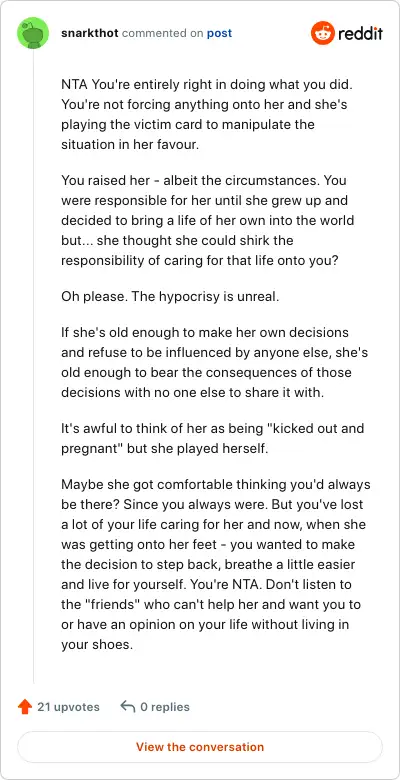Select the "View the conversation" button
The width and height of the screenshot is (400, 780).
pyautogui.click(x=200, y=747)
